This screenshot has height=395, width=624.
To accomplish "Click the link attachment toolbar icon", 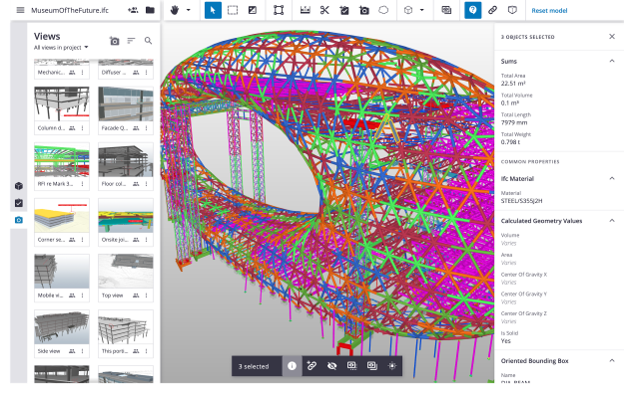I will (492, 10).
